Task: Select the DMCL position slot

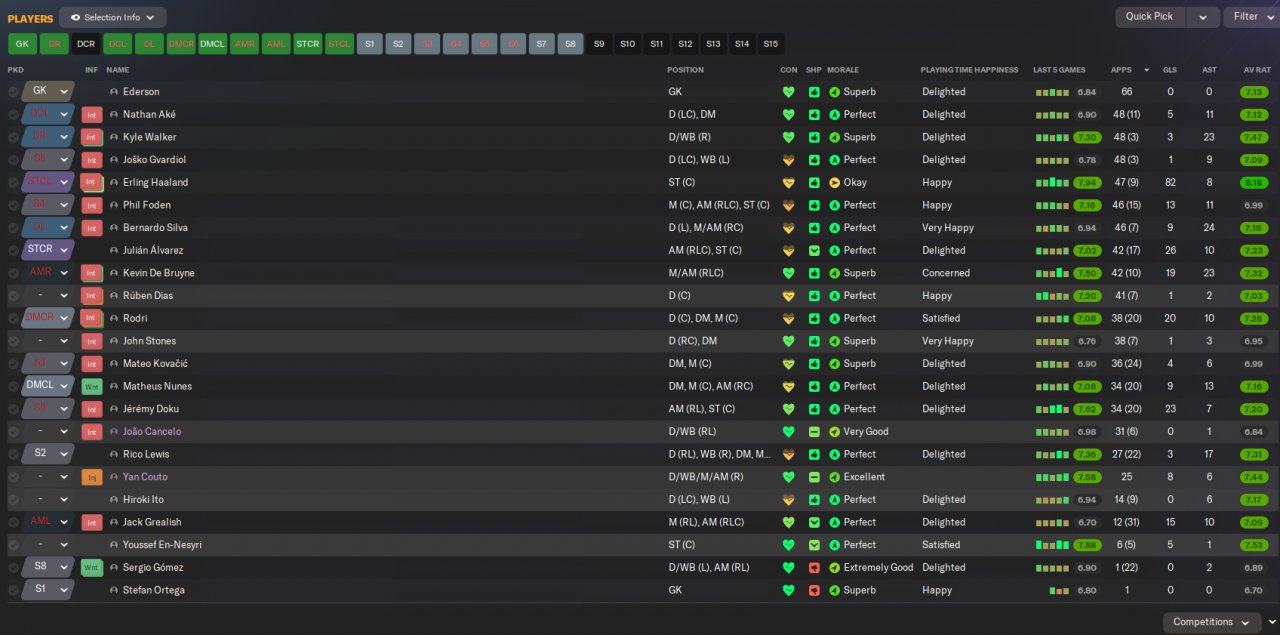Action: coord(213,44)
